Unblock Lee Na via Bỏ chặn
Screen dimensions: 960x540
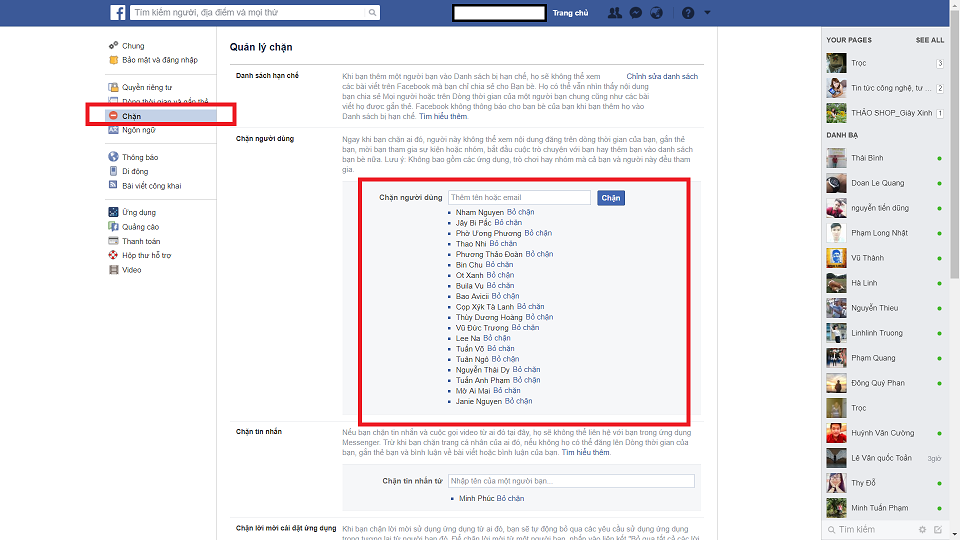[x=497, y=338]
